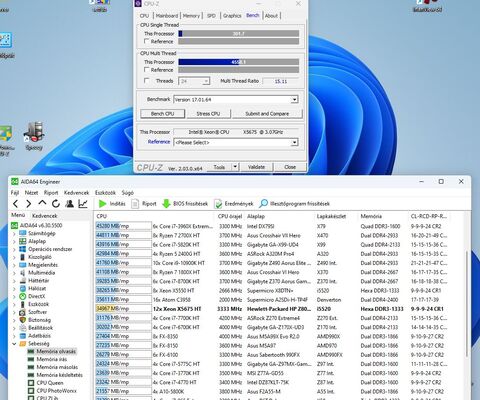Select Memória másolás benchmark item
Viewport: 480px width, 400px height.
pos(53,367)
